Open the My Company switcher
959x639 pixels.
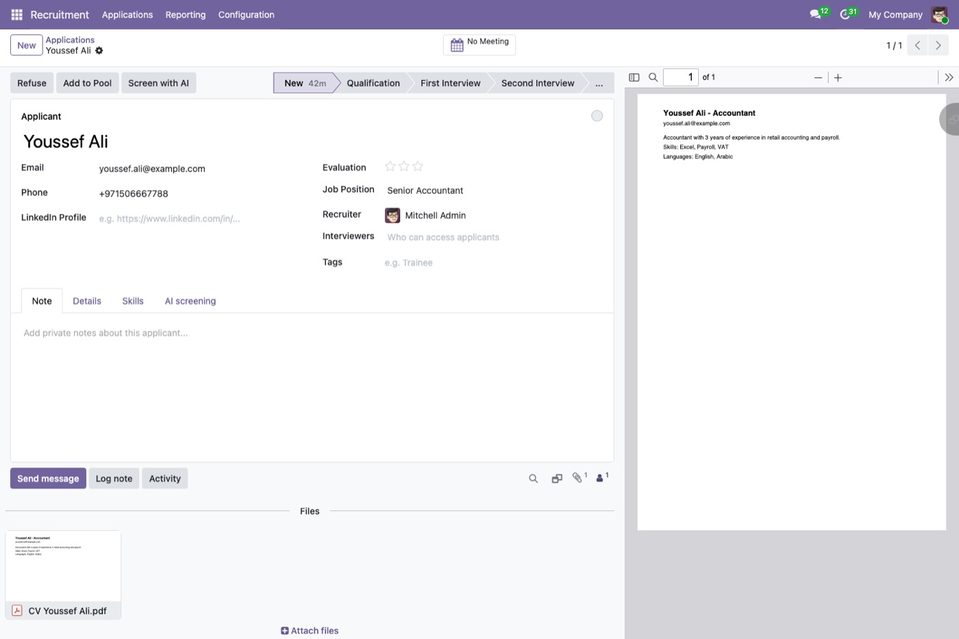click(x=895, y=15)
